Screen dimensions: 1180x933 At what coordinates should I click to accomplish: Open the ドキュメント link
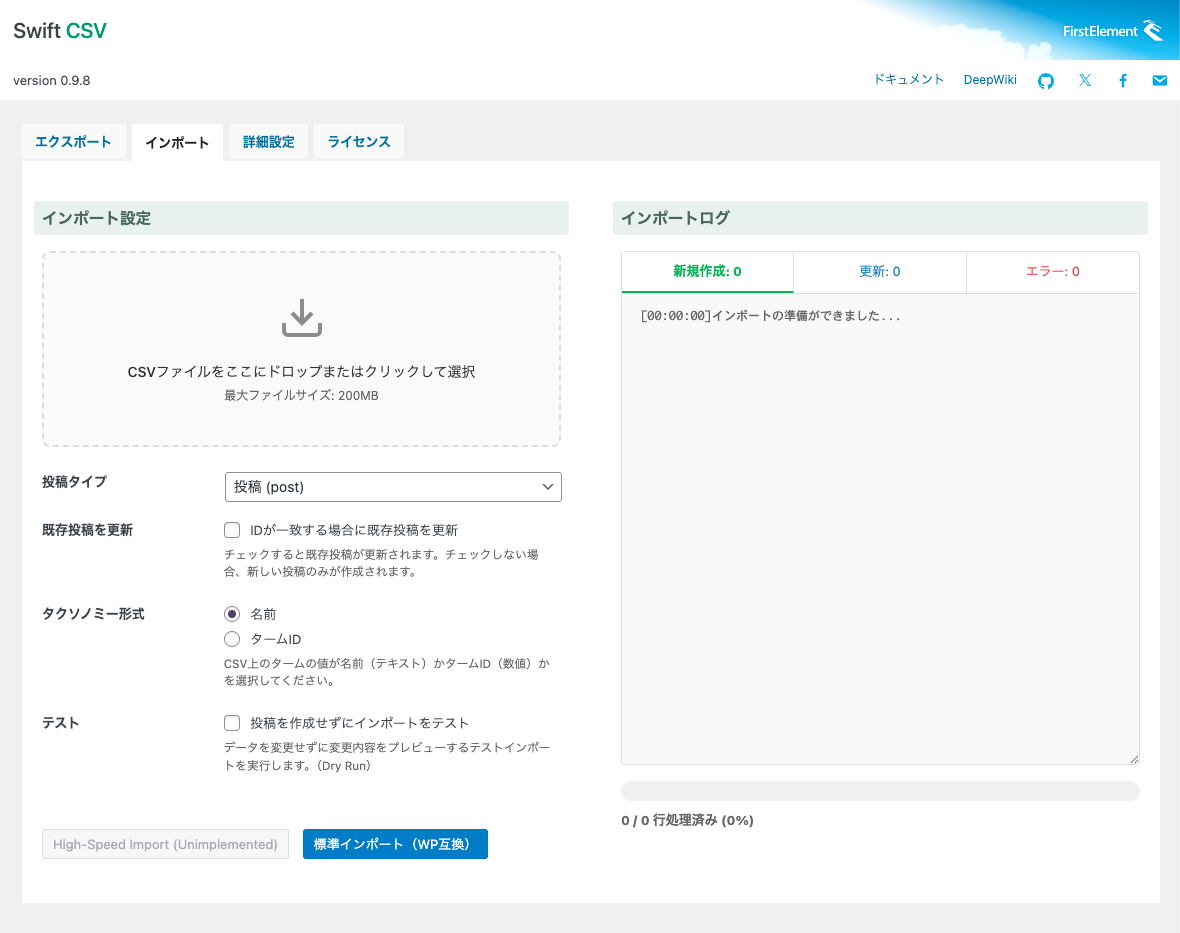908,80
